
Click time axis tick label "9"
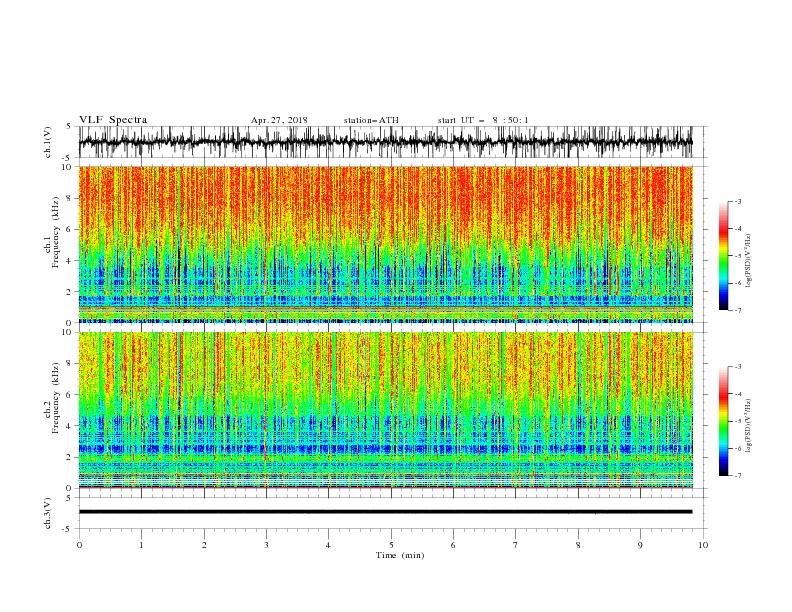(x=640, y=545)
